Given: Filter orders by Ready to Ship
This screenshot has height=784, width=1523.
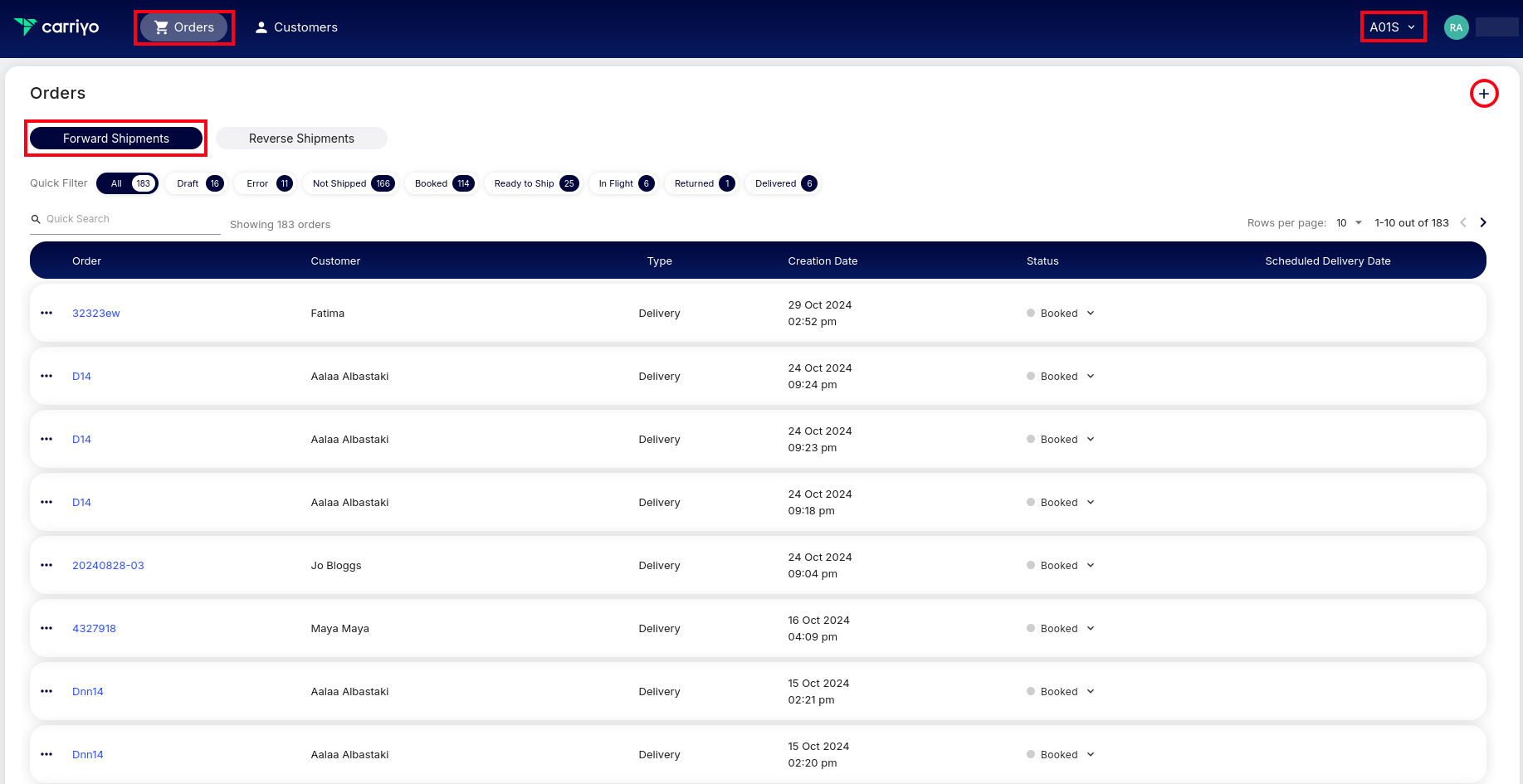Looking at the screenshot, I should click(x=534, y=183).
